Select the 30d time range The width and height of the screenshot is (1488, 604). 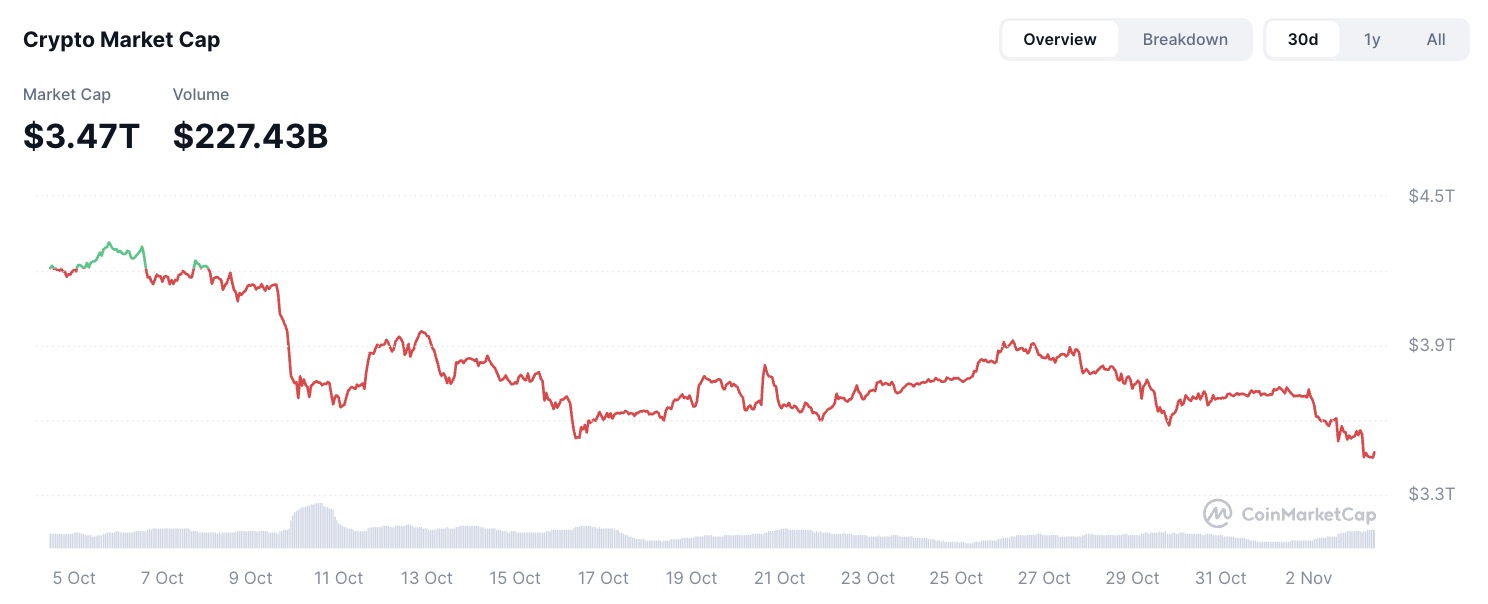pos(1302,40)
